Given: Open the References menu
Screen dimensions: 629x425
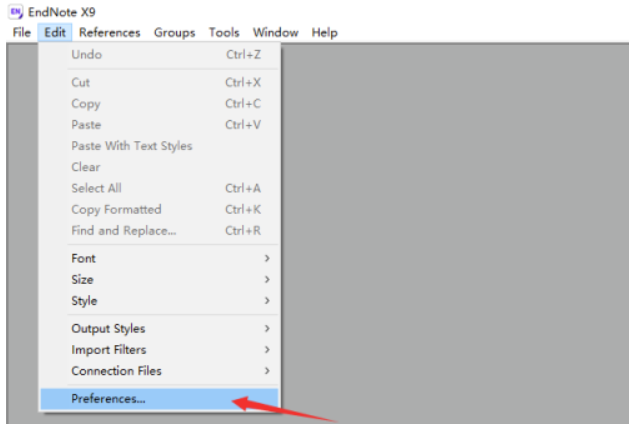Looking at the screenshot, I should (x=110, y=33).
